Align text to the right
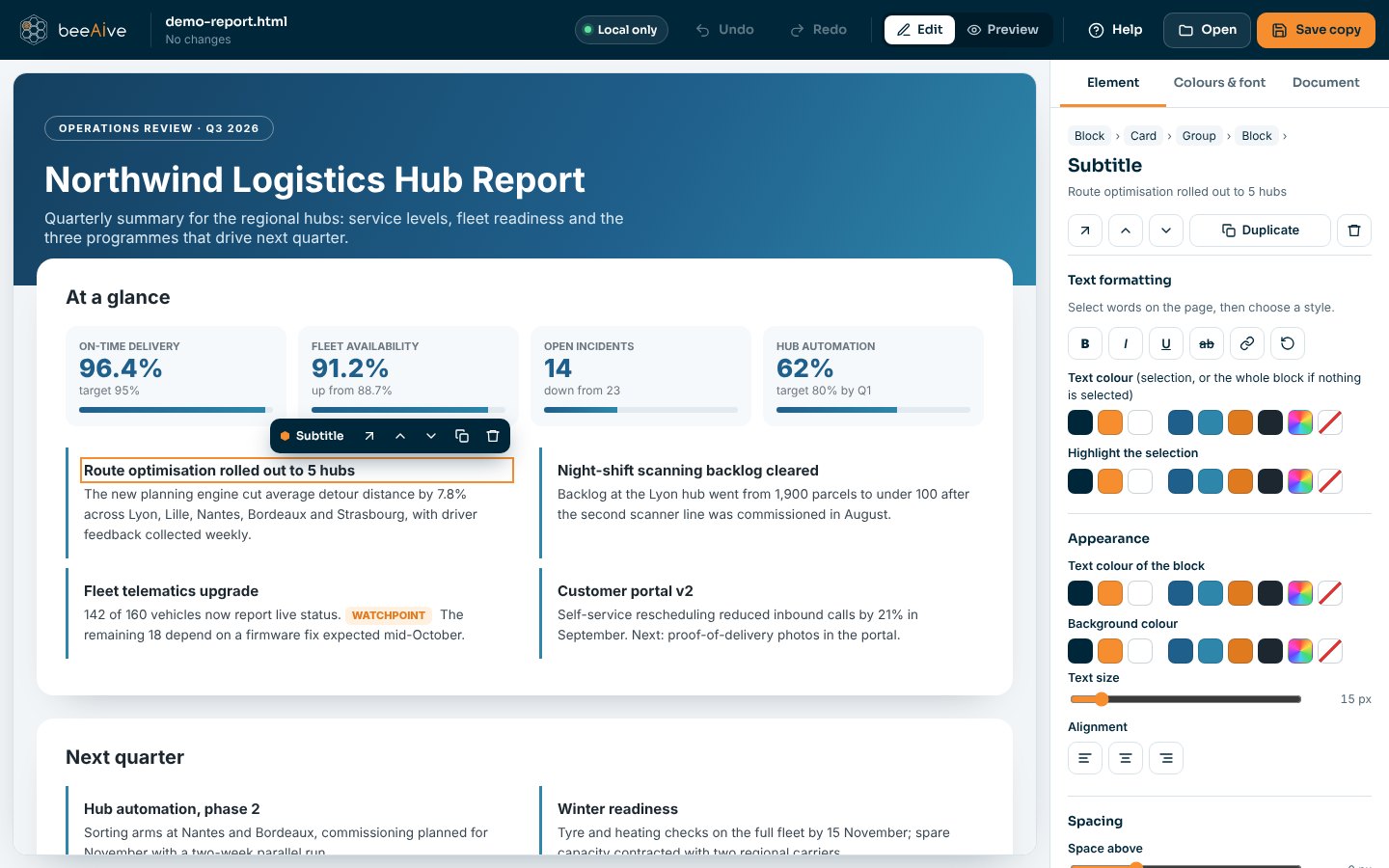 coord(1166,758)
